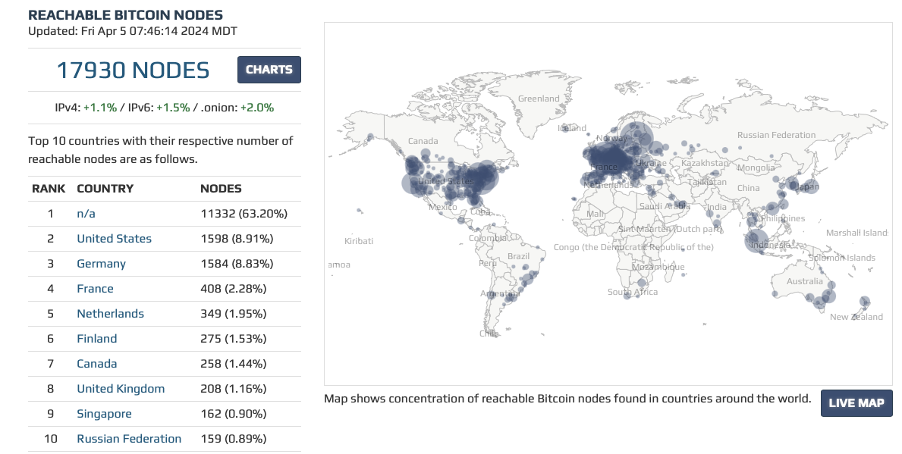The height and width of the screenshot is (454, 902).
Task: Click the Brazil label on the map
Action: (518, 256)
